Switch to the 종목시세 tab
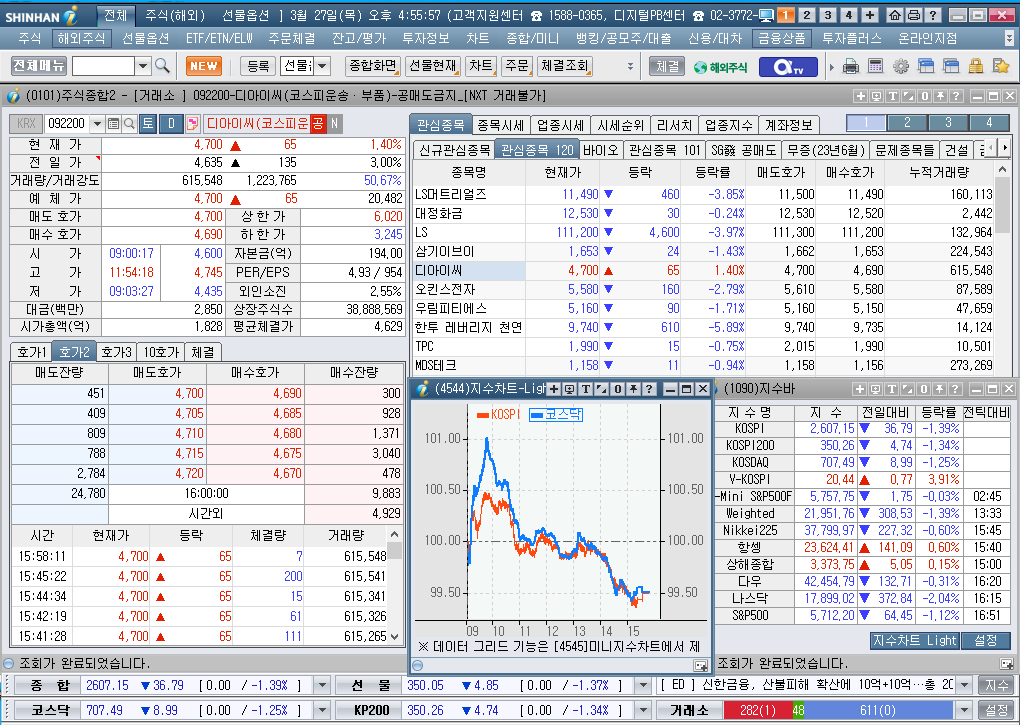 [x=500, y=125]
